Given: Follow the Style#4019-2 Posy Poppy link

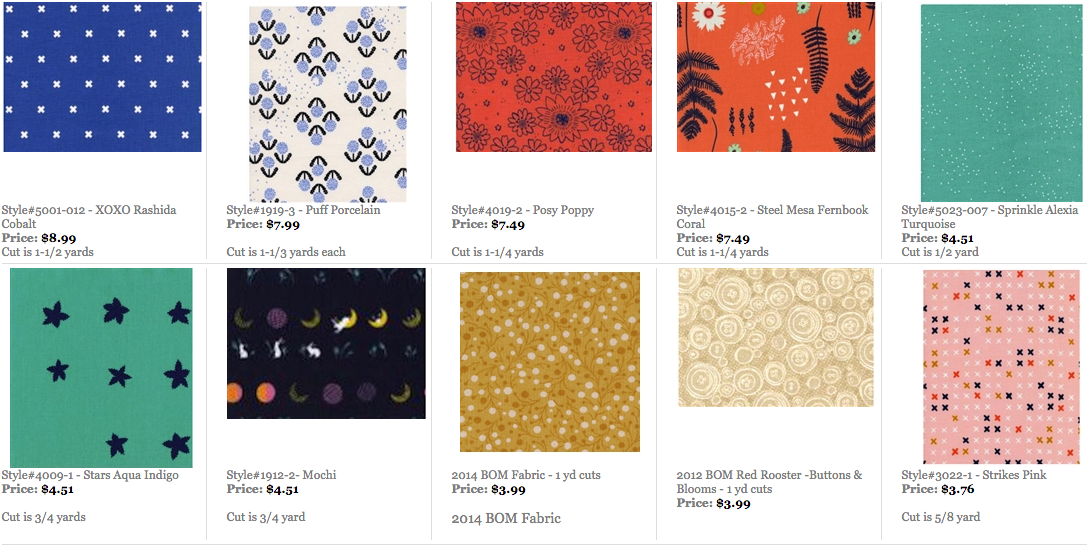Looking at the screenshot, I should click(522, 210).
